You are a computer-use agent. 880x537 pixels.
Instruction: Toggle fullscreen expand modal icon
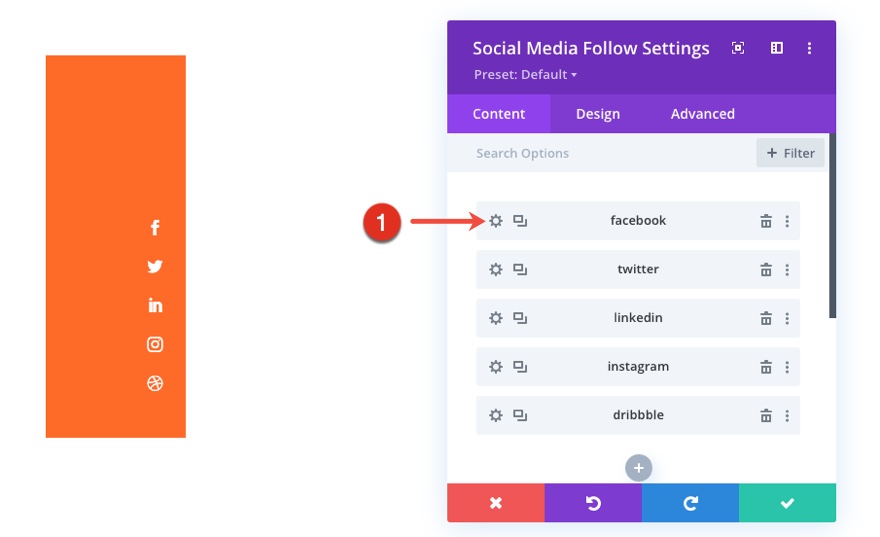pyautogui.click(x=738, y=48)
